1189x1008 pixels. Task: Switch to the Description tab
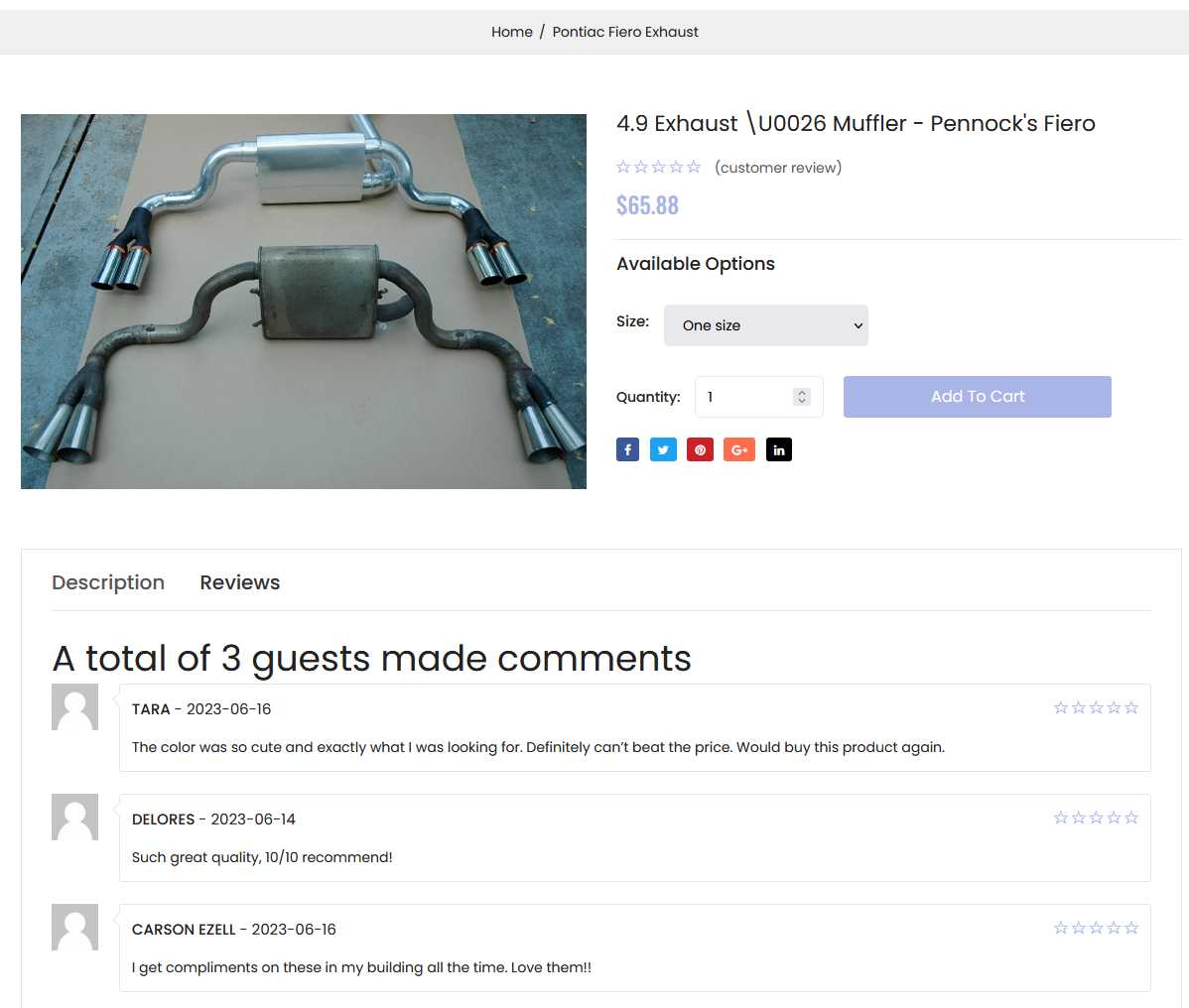108,582
